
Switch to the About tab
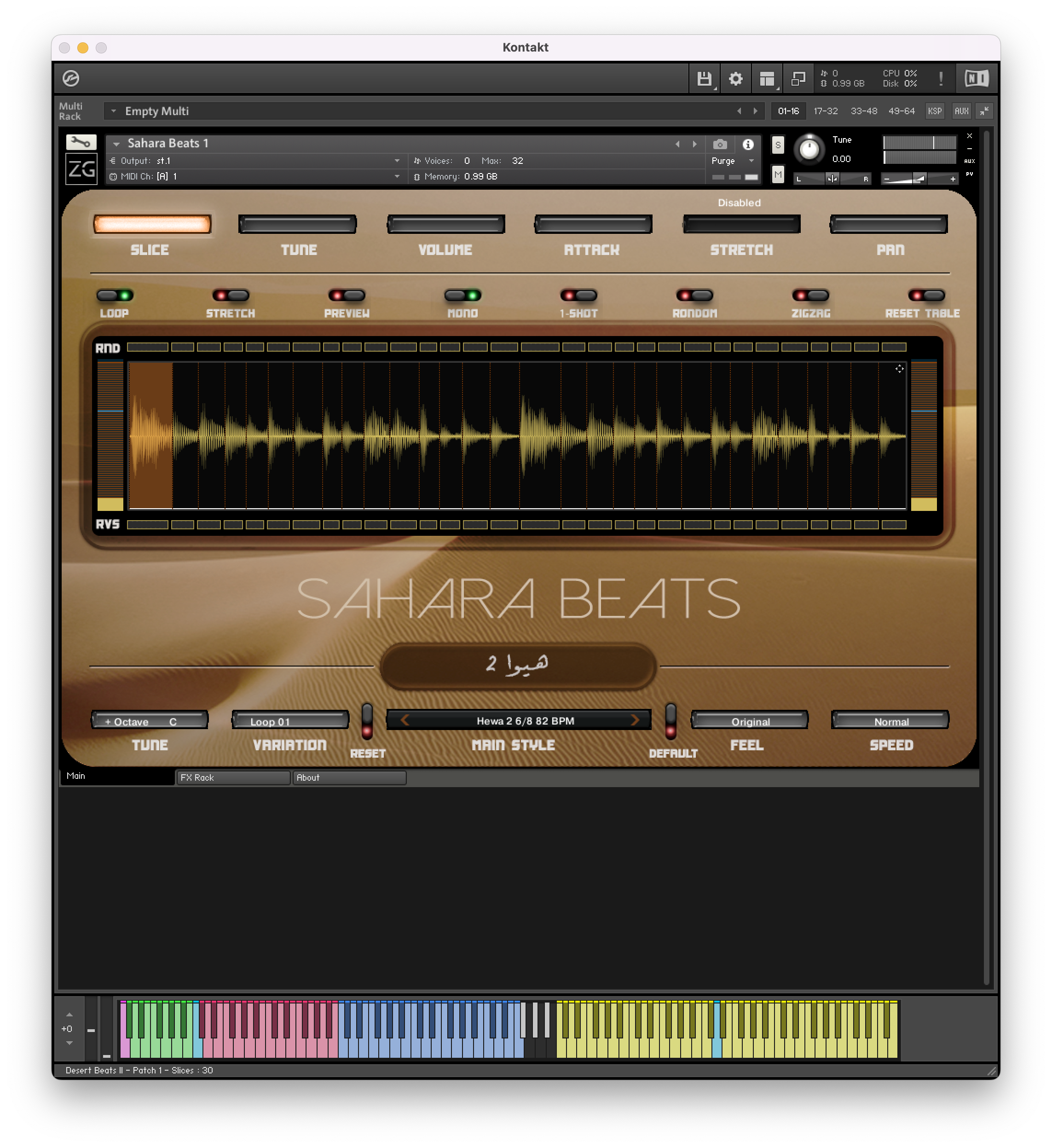coord(349,777)
